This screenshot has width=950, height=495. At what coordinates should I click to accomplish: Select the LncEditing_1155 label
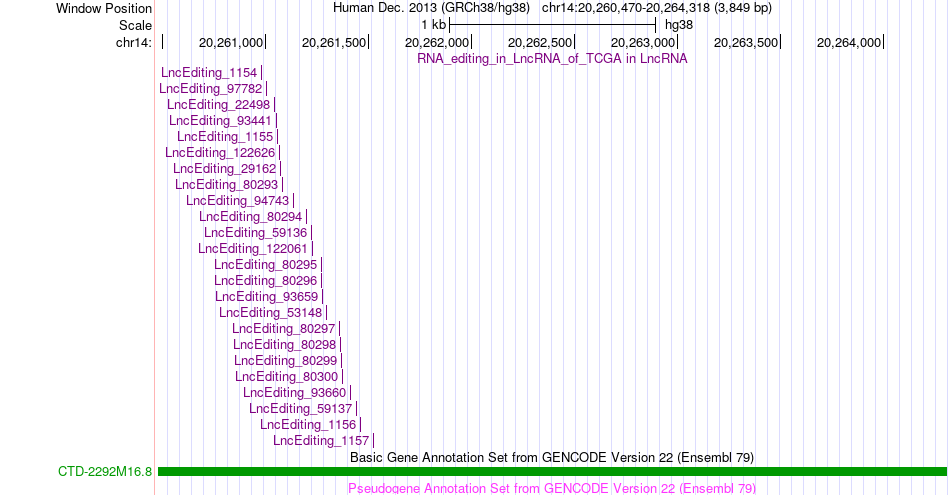pyautogui.click(x=225, y=136)
